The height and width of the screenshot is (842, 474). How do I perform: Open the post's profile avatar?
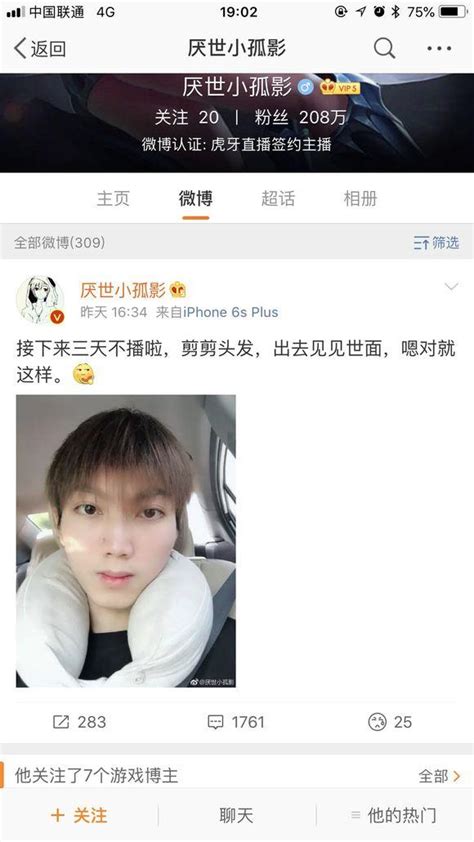[40, 301]
